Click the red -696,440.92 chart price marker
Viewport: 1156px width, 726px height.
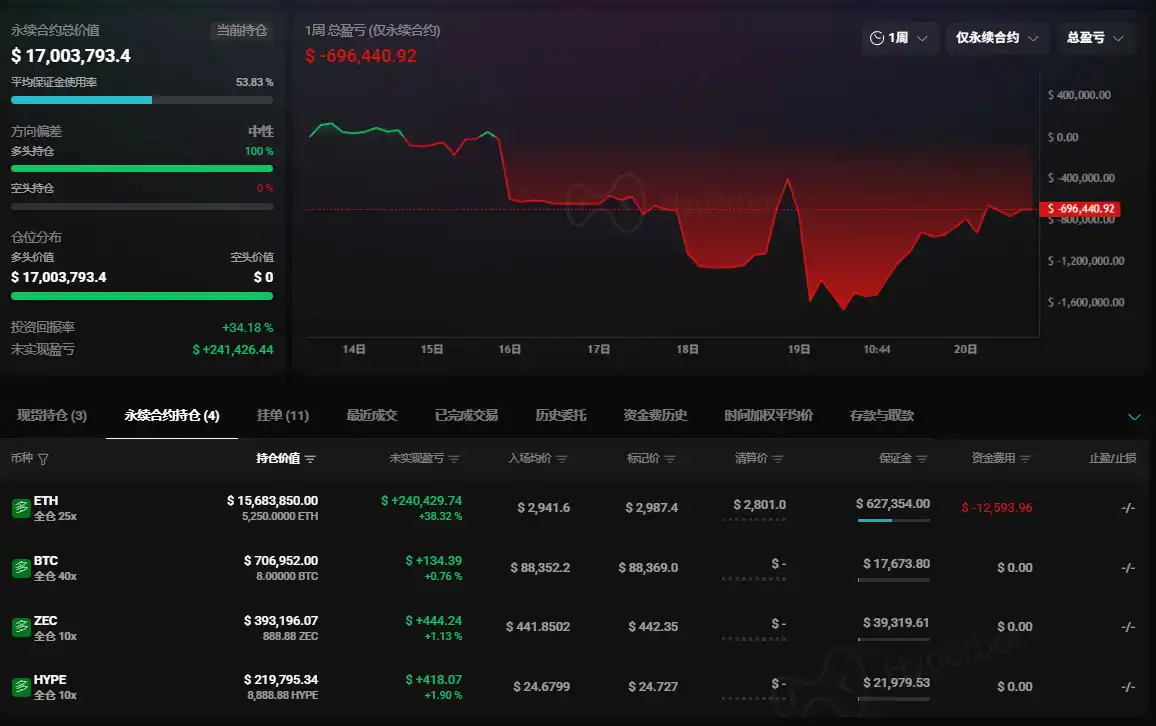(x=1080, y=209)
